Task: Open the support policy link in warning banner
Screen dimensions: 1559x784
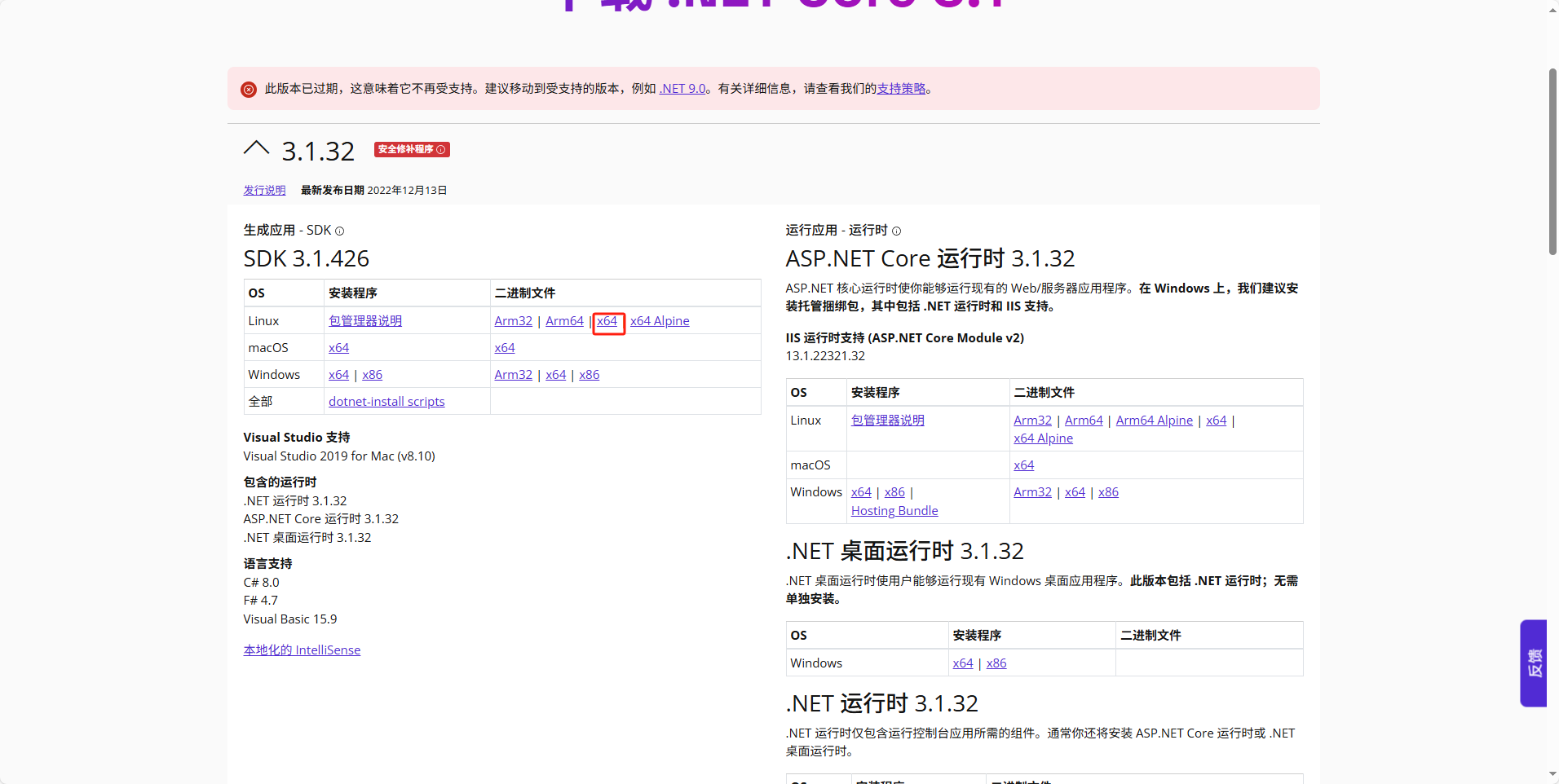Action: [x=901, y=89]
